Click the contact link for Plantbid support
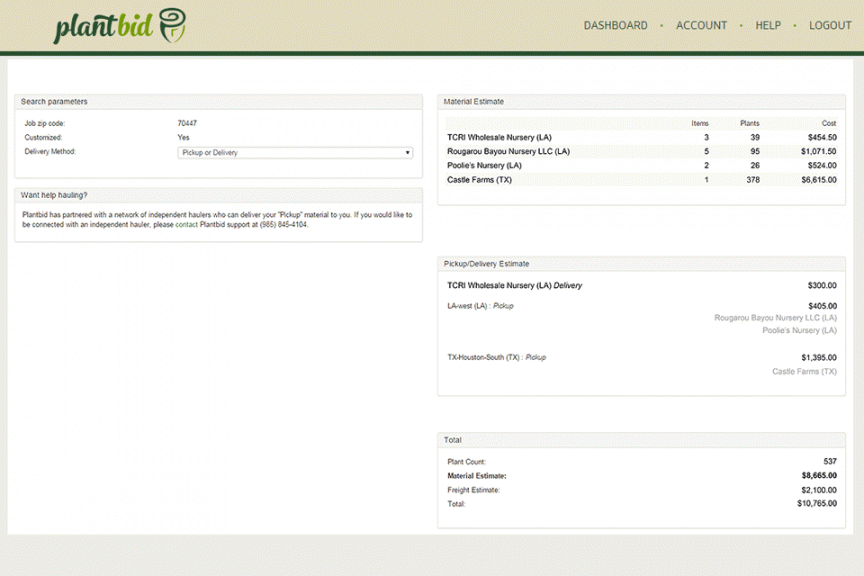 [187, 225]
